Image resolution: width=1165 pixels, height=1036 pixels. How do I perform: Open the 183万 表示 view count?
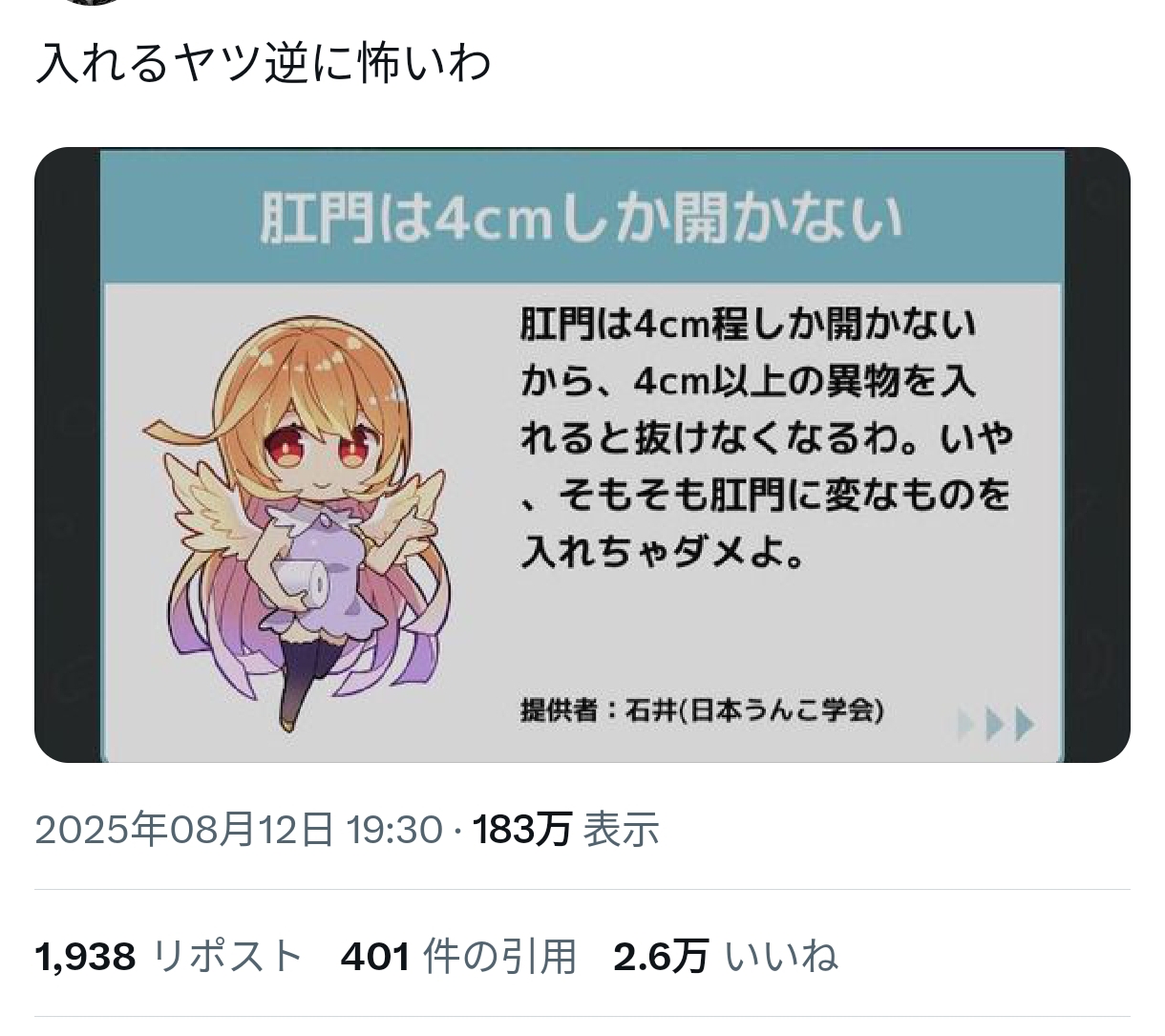[x=567, y=830]
